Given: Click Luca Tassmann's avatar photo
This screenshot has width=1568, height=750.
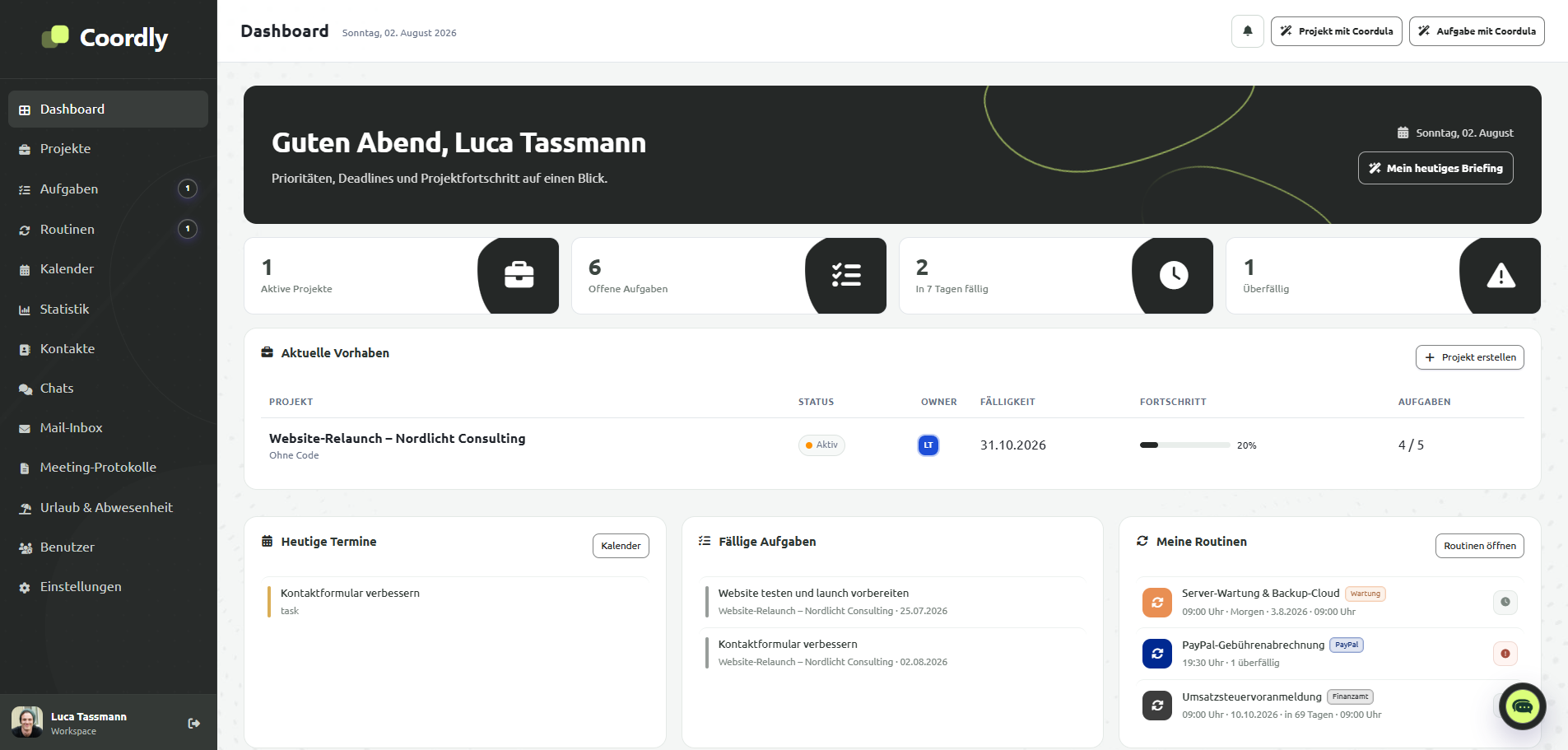Looking at the screenshot, I should [x=27, y=722].
